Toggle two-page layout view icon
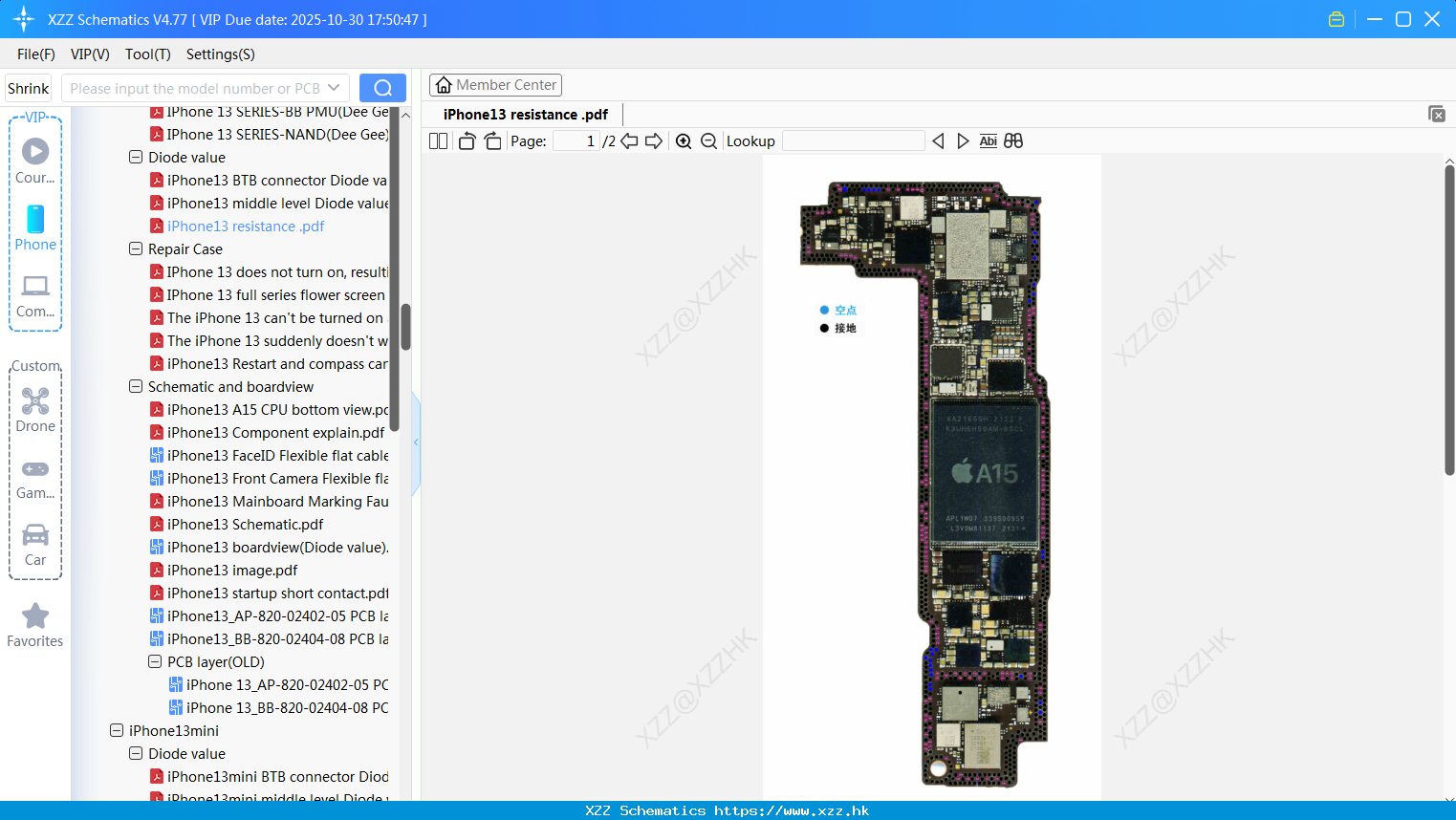 pos(438,140)
